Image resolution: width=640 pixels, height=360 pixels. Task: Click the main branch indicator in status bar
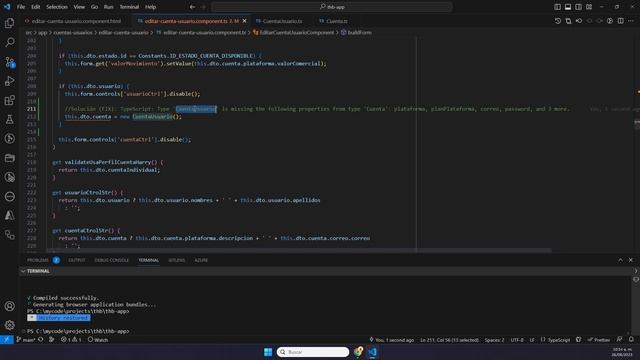pos(25,340)
